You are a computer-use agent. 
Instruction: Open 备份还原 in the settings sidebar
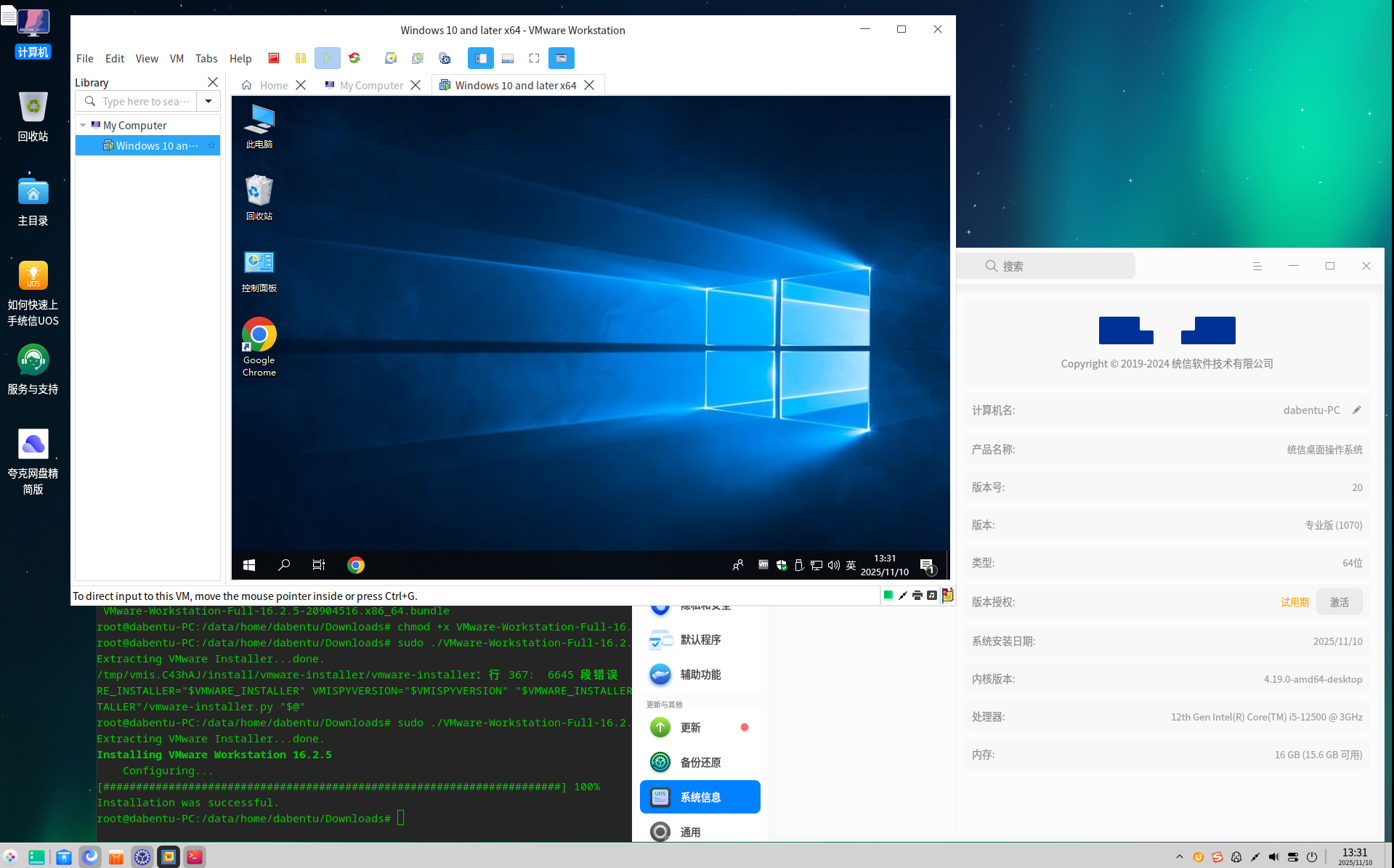coord(700,762)
